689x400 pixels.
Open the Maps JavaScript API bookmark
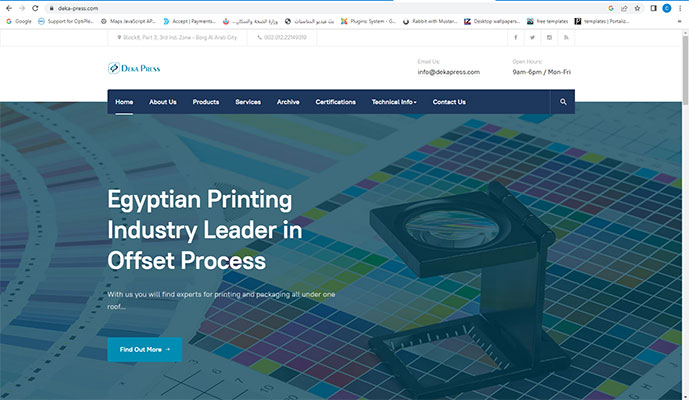pyautogui.click(x=128, y=21)
